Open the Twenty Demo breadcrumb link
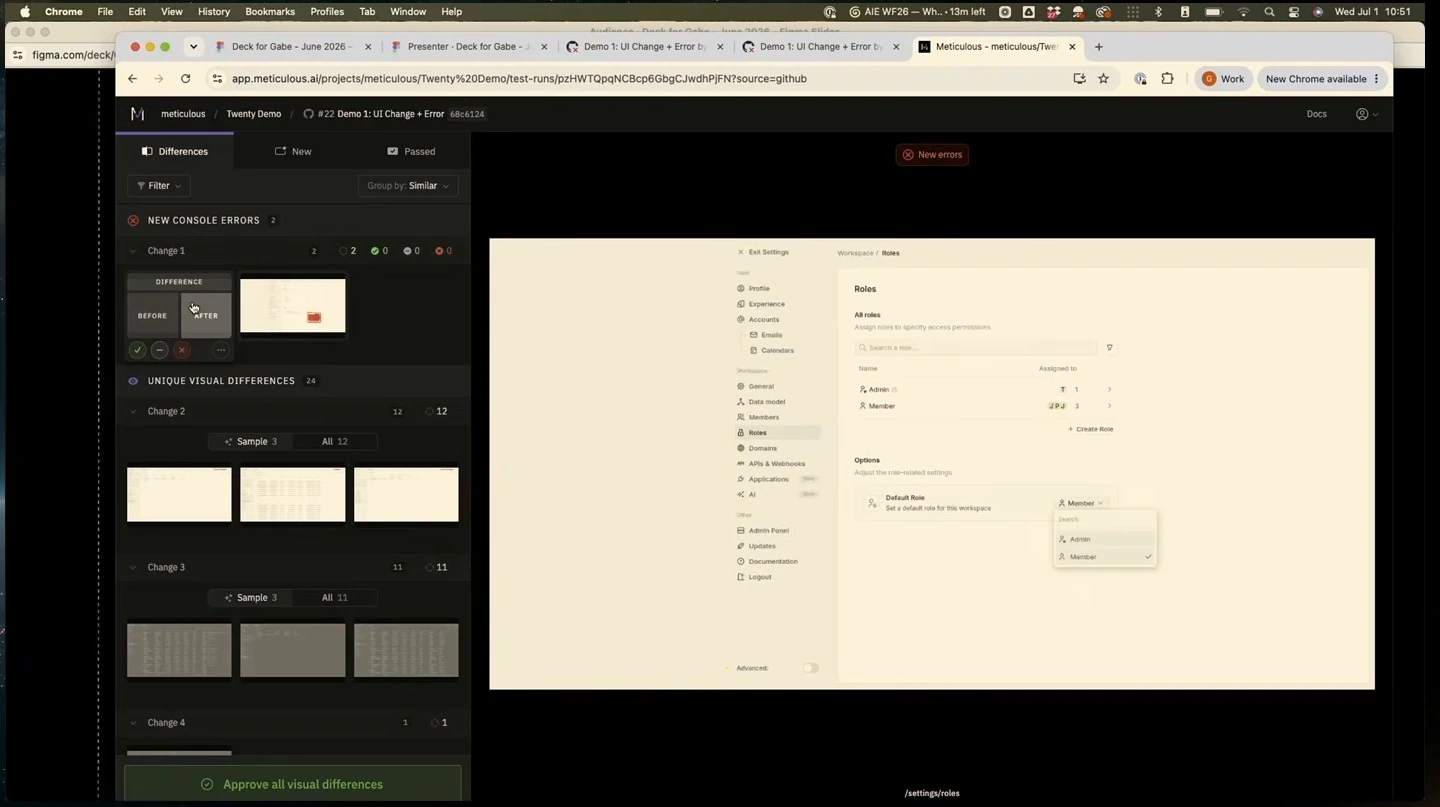This screenshot has width=1440, height=807. (254, 114)
